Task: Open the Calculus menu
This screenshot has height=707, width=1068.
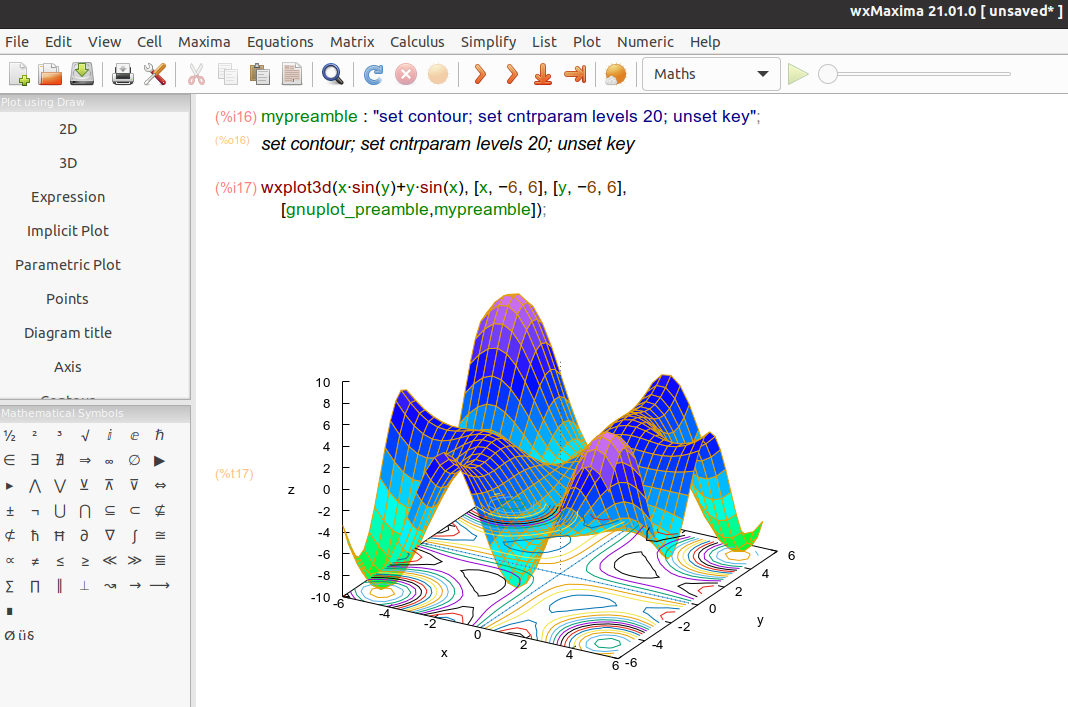Action: 417,42
